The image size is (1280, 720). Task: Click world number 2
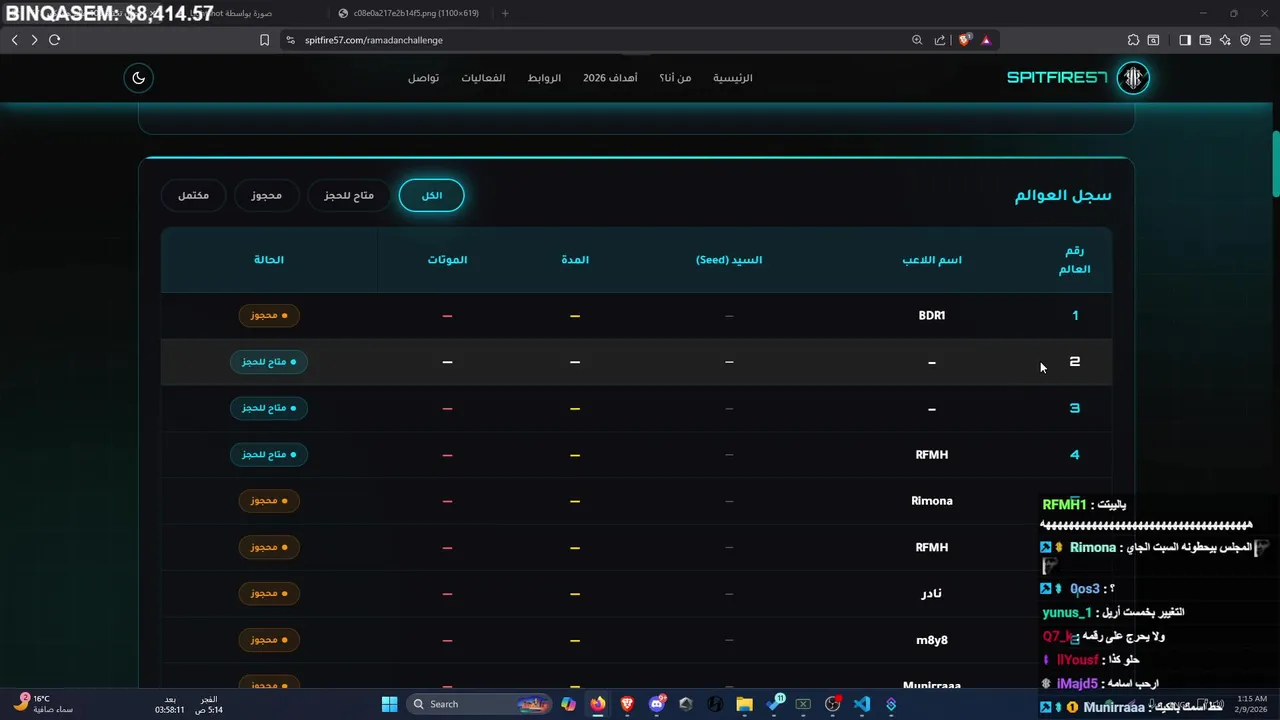(x=1075, y=362)
